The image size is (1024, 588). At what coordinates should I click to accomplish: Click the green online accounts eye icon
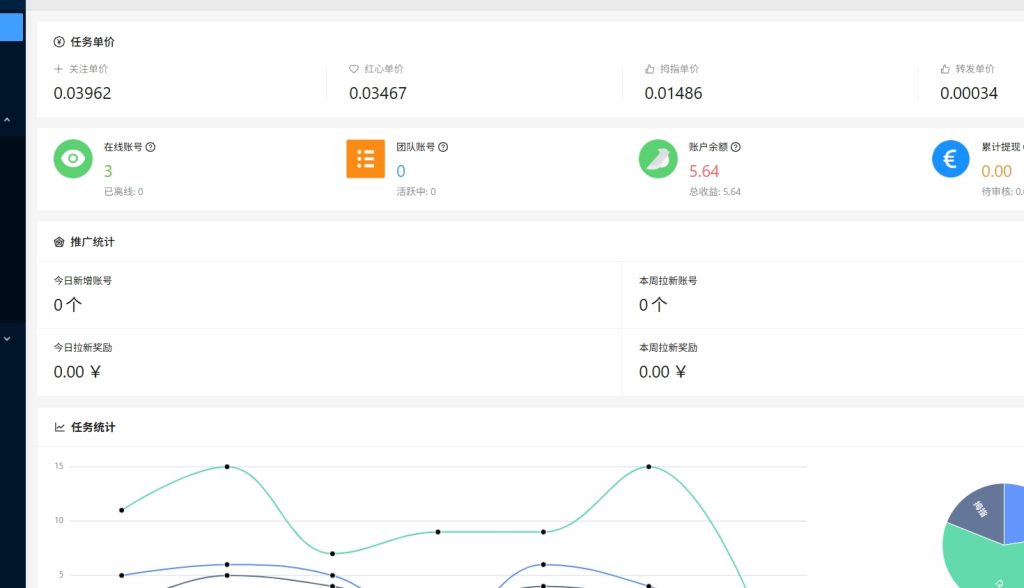point(72,159)
